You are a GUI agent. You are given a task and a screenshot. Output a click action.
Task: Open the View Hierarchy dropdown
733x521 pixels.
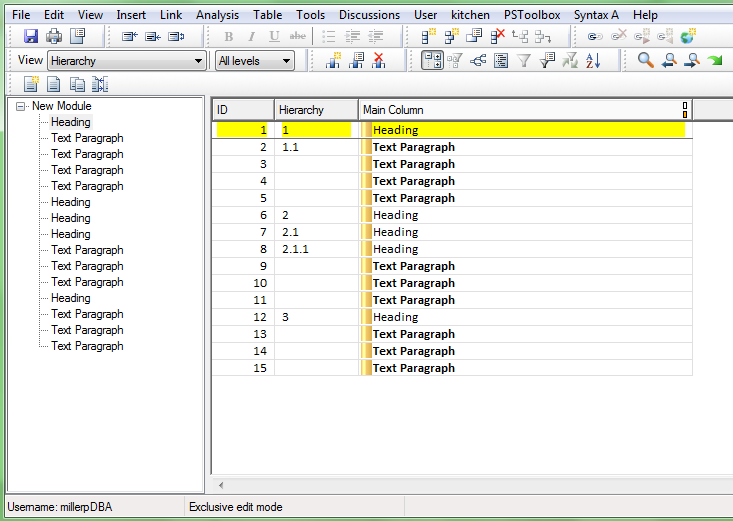[127, 61]
